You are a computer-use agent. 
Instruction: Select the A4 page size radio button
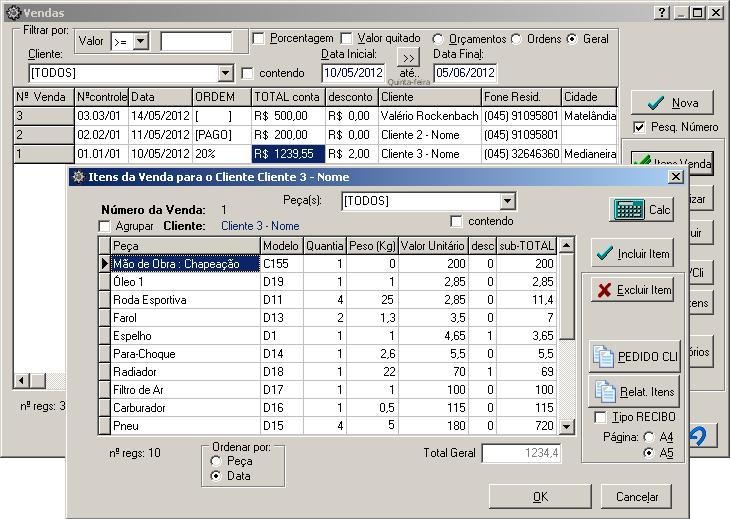click(650, 437)
